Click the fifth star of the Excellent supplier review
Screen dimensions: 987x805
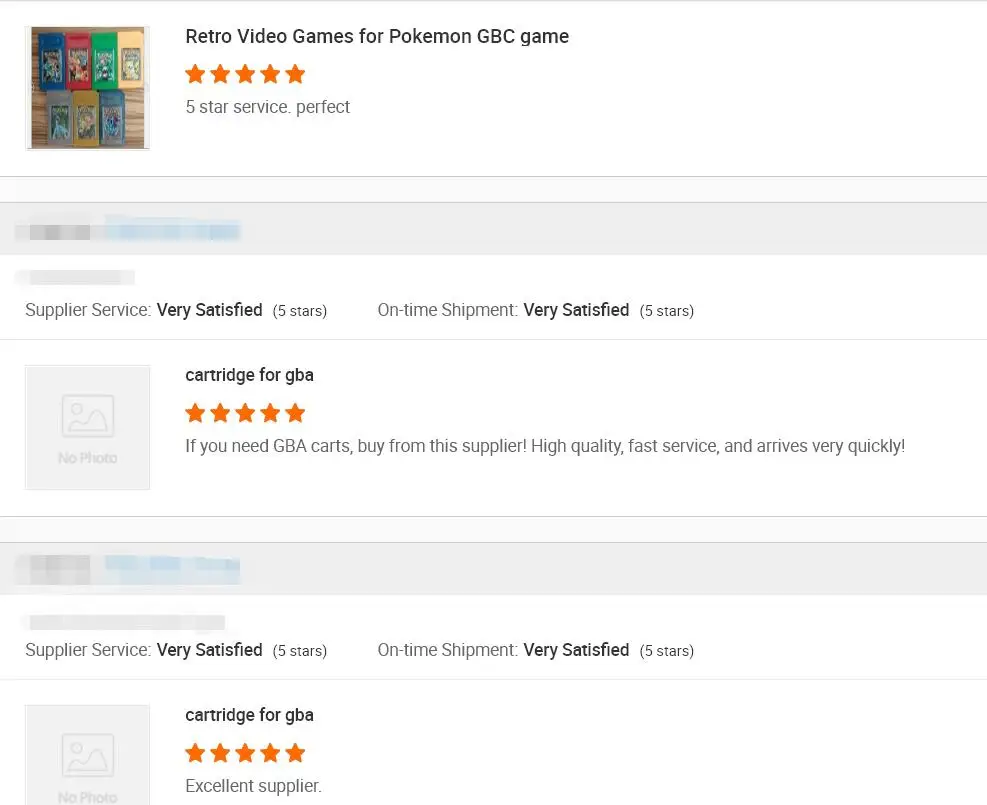click(295, 753)
